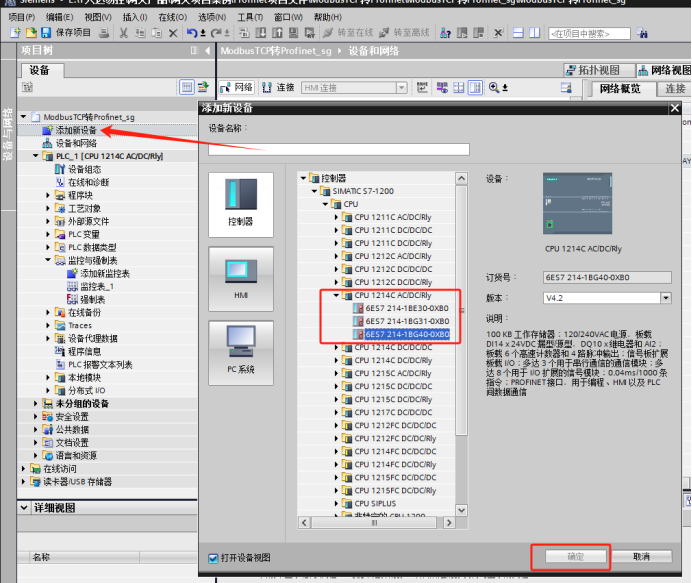692x583 pixels.
Task: Expand the 程序块 tree node
Action: click(x=48, y=195)
